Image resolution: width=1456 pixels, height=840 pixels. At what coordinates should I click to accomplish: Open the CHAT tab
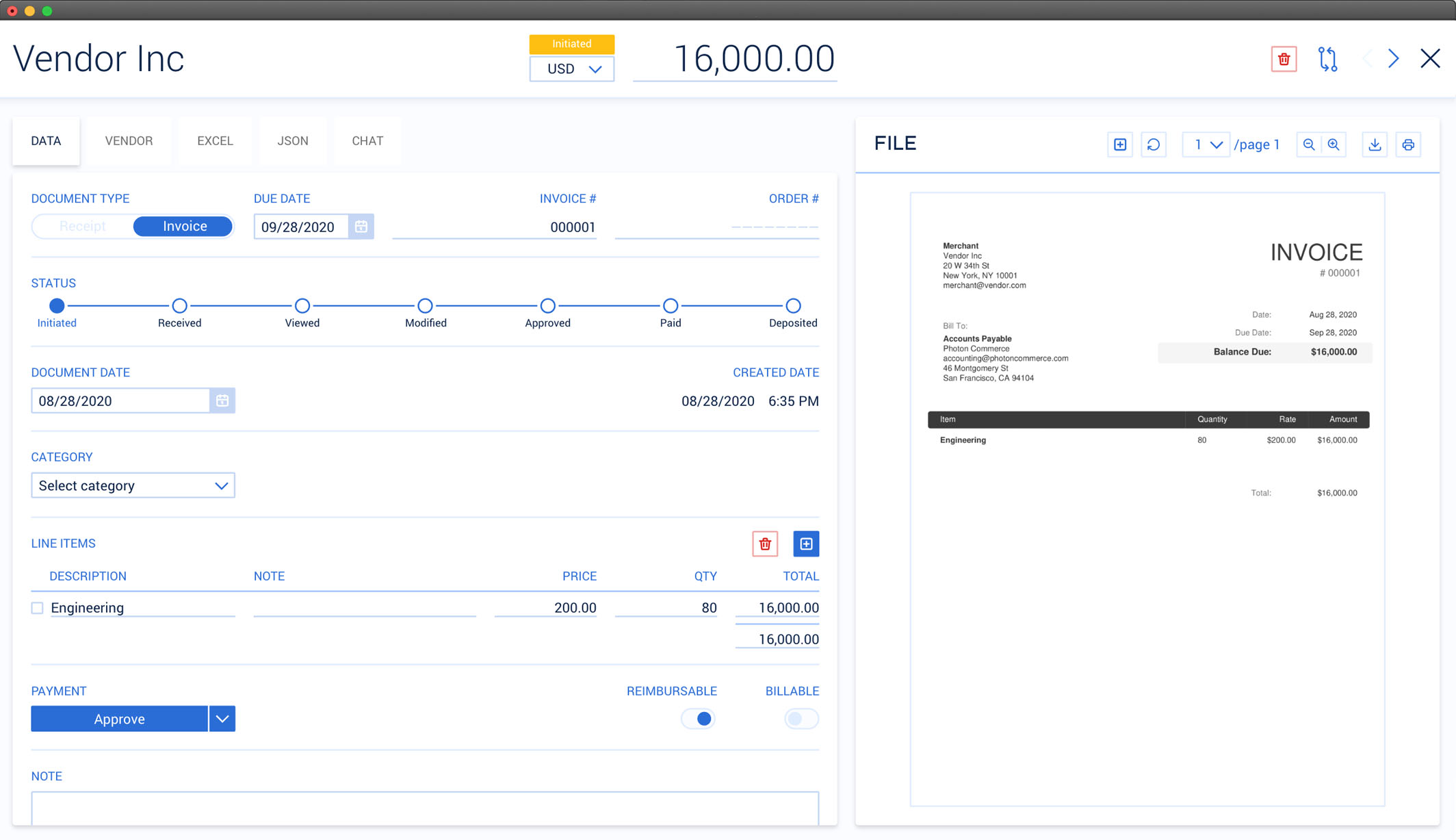point(367,141)
